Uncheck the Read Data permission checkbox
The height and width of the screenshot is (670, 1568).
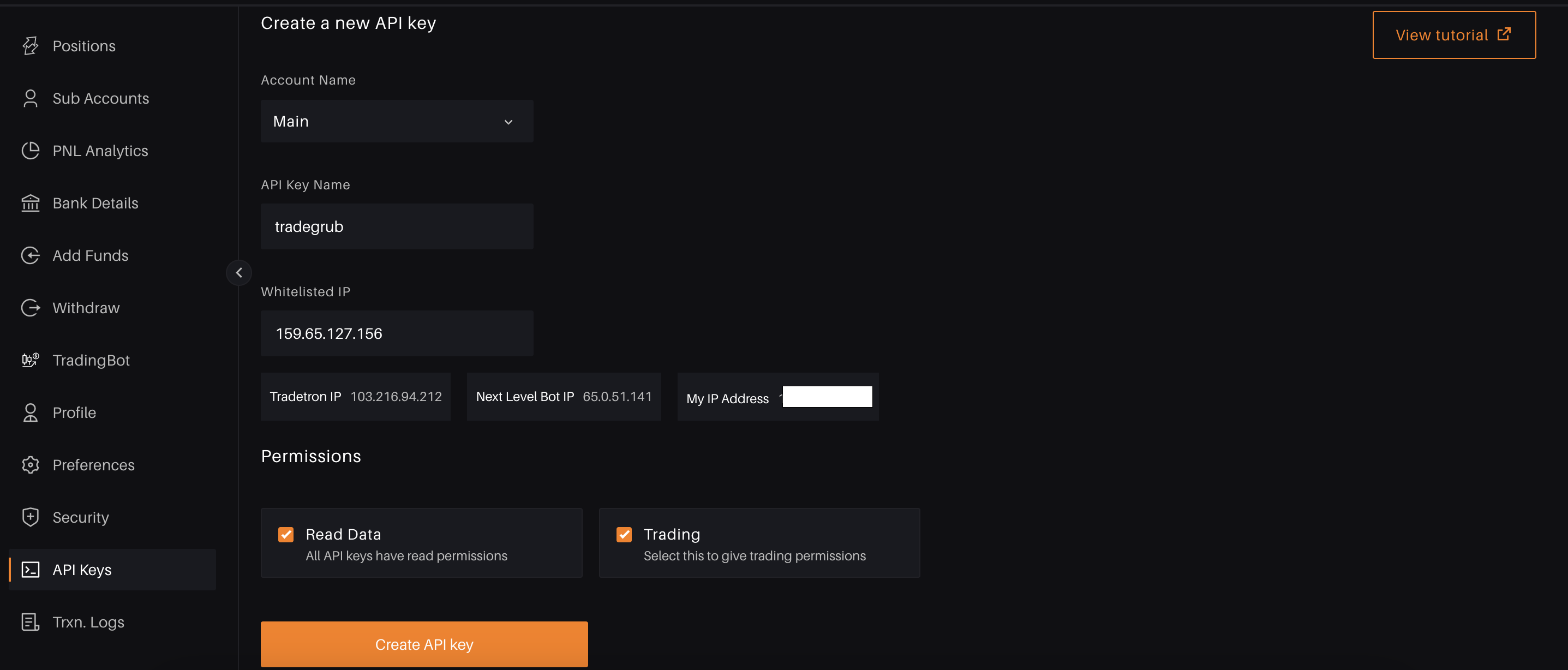point(285,534)
